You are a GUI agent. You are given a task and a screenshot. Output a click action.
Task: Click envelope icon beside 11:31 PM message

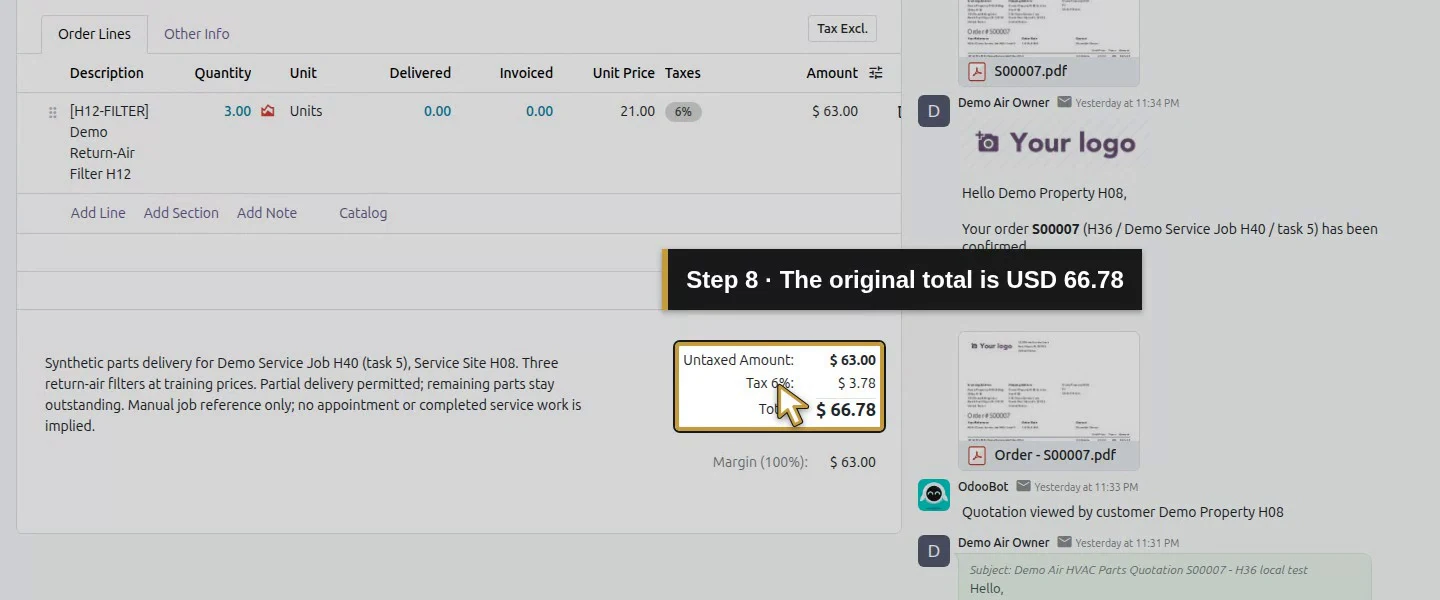tap(1064, 542)
